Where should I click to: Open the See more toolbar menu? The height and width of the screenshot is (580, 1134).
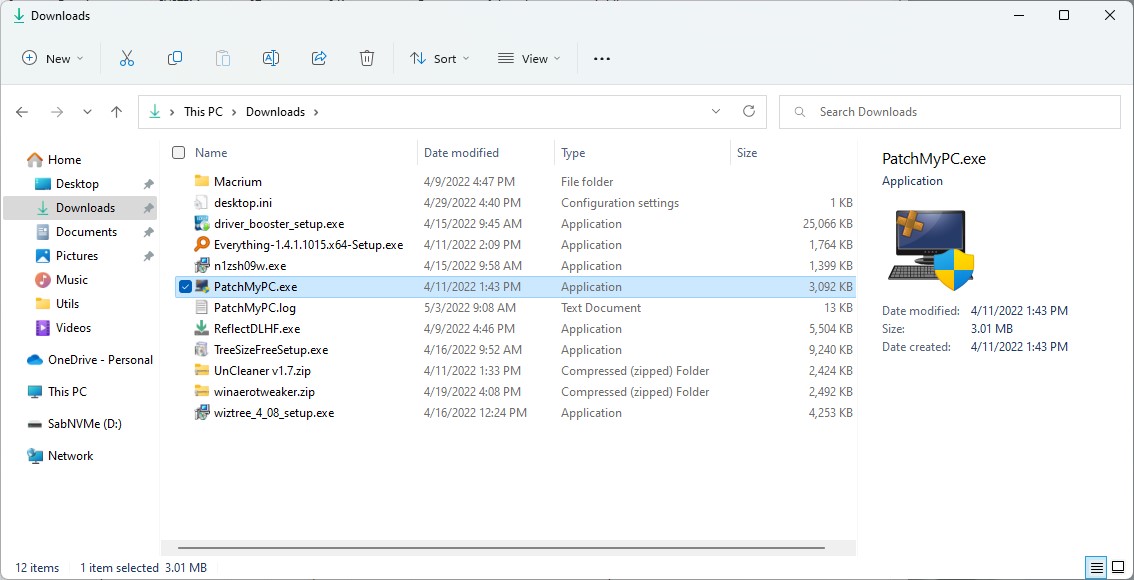pyautogui.click(x=601, y=58)
